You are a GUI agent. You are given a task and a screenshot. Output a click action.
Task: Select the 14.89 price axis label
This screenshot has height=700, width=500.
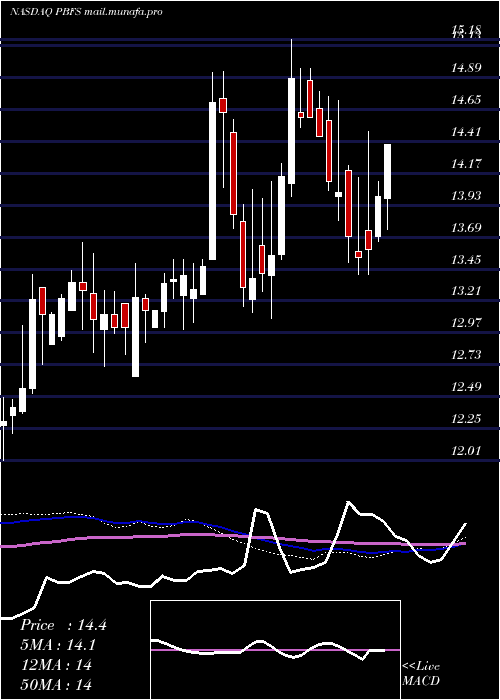point(466,68)
